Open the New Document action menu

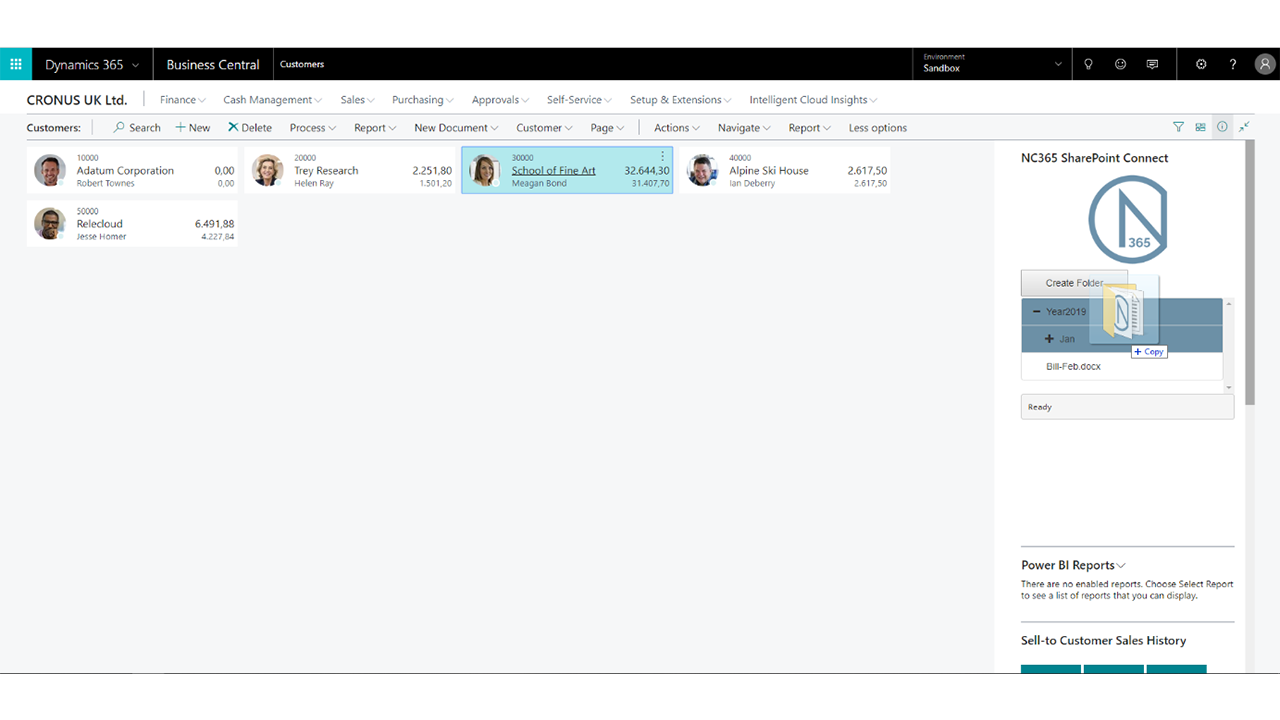(x=457, y=128)
